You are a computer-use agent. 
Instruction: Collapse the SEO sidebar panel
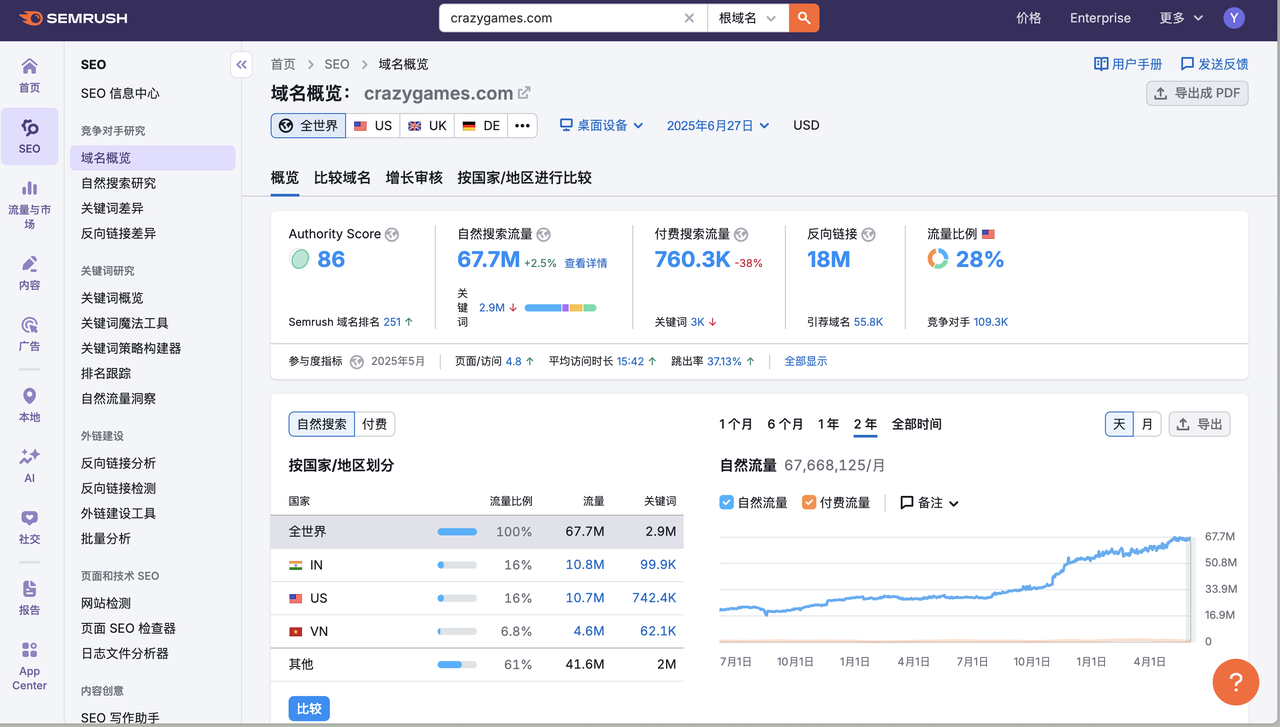tap(241, 65)
